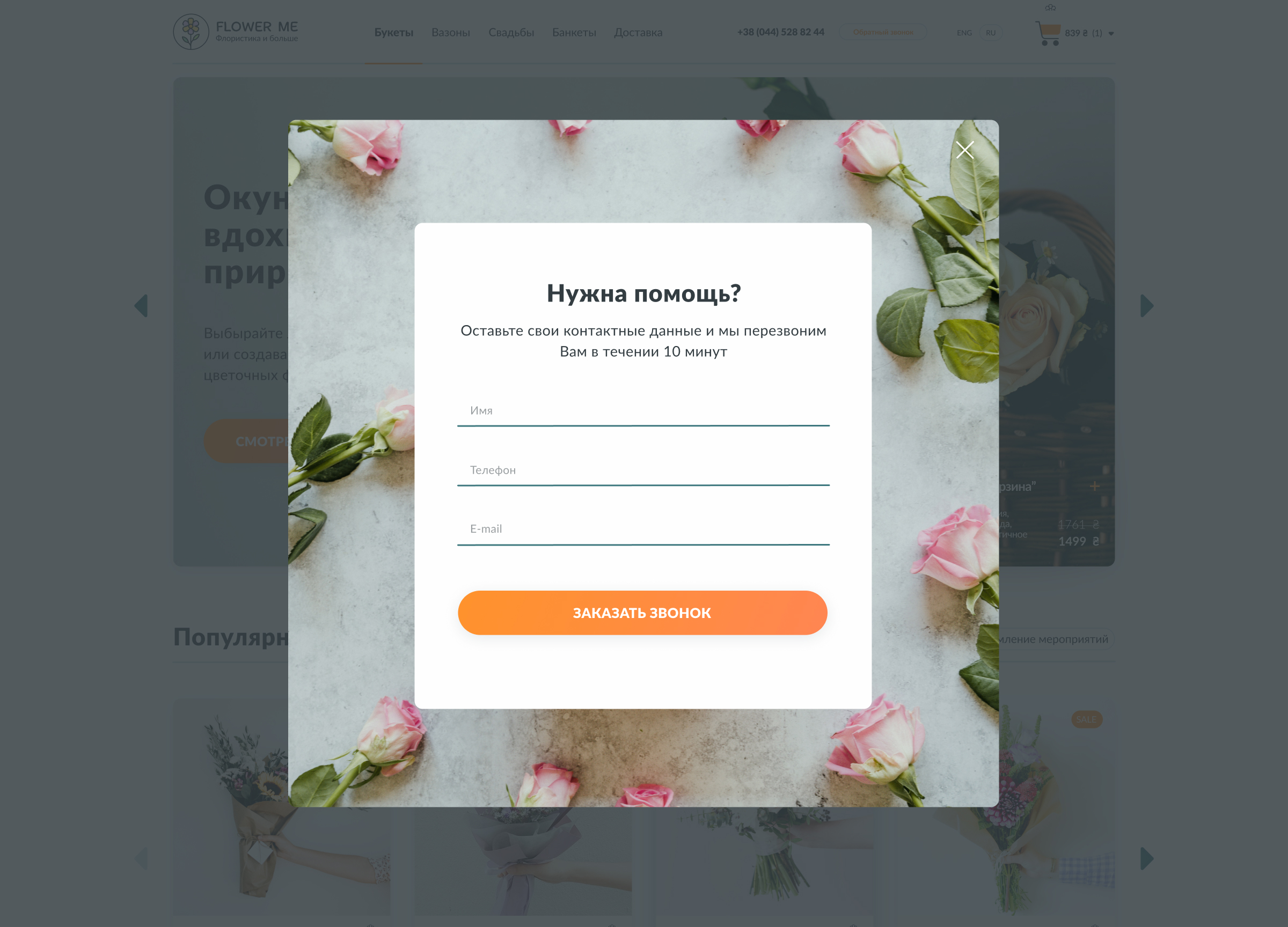Close the callback popup with the X icon
This screenshot has width=1288, height=927.
pos(964,150)
